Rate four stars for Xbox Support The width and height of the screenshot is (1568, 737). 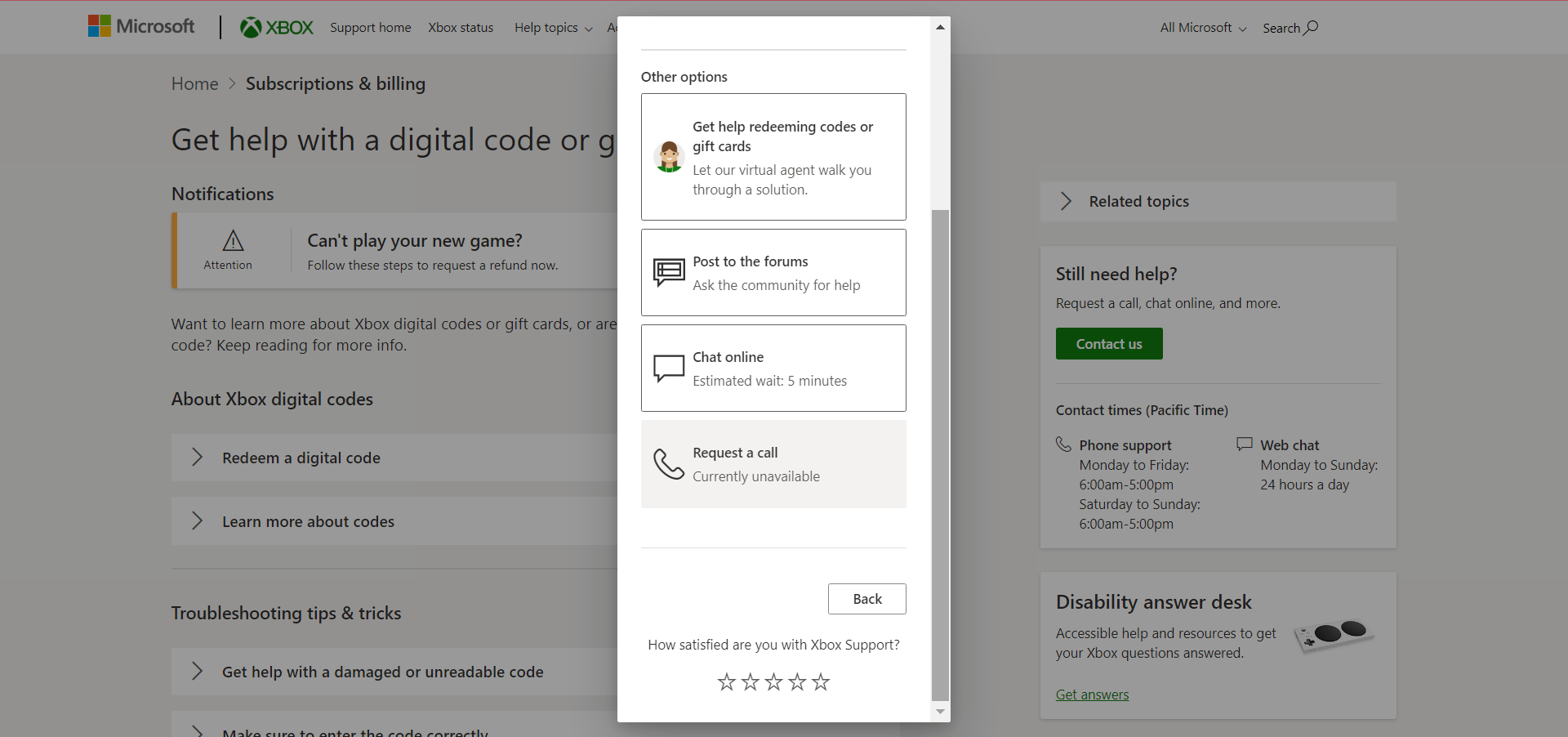[797, 681]
